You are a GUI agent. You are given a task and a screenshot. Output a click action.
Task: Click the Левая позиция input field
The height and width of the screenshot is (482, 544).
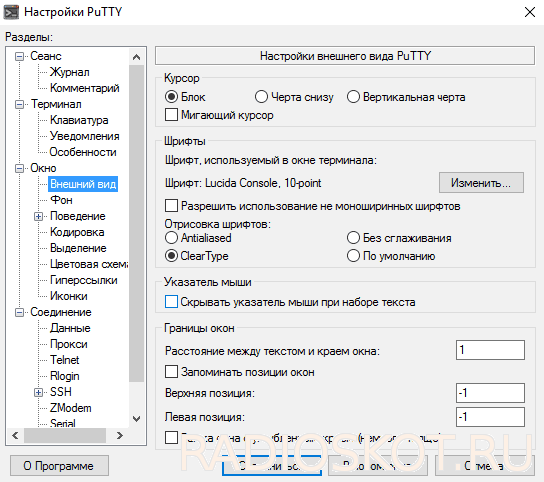point(490,417)
